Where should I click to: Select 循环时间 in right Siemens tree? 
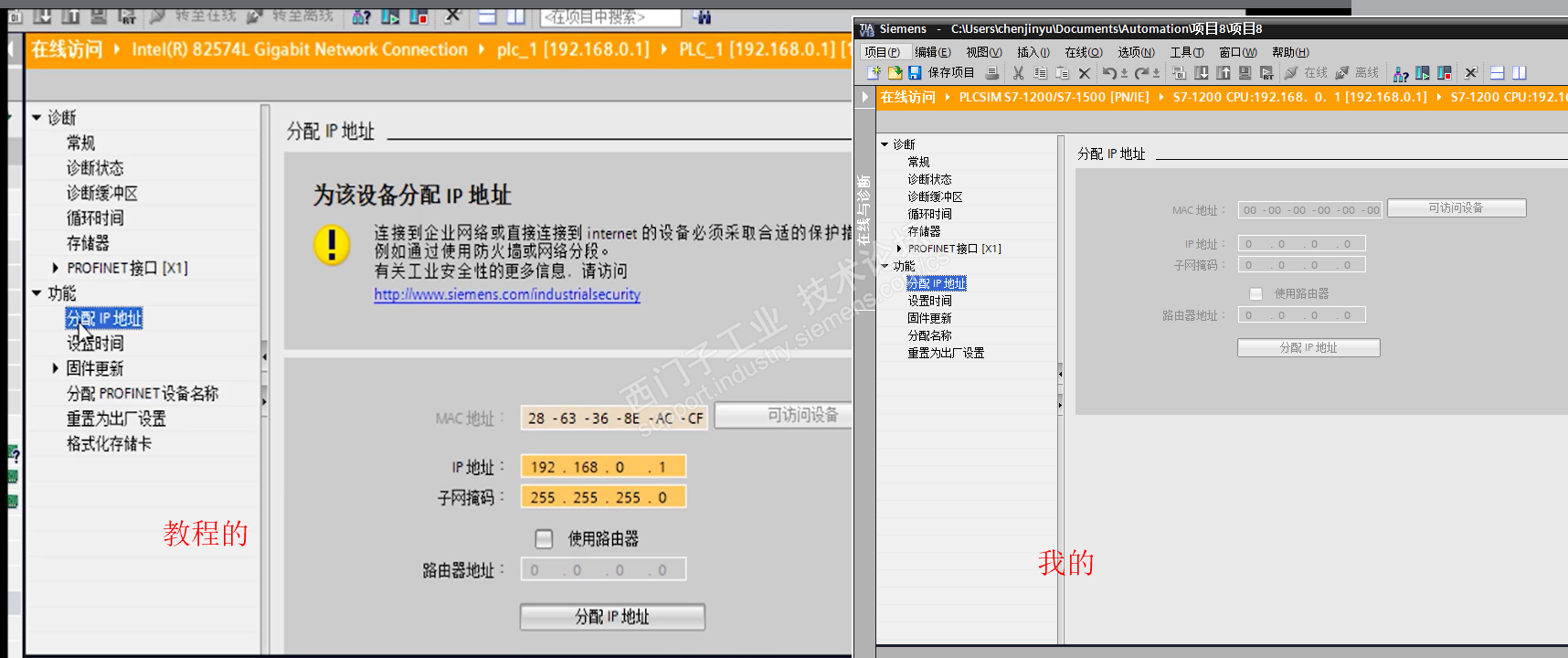pos(930,214)
